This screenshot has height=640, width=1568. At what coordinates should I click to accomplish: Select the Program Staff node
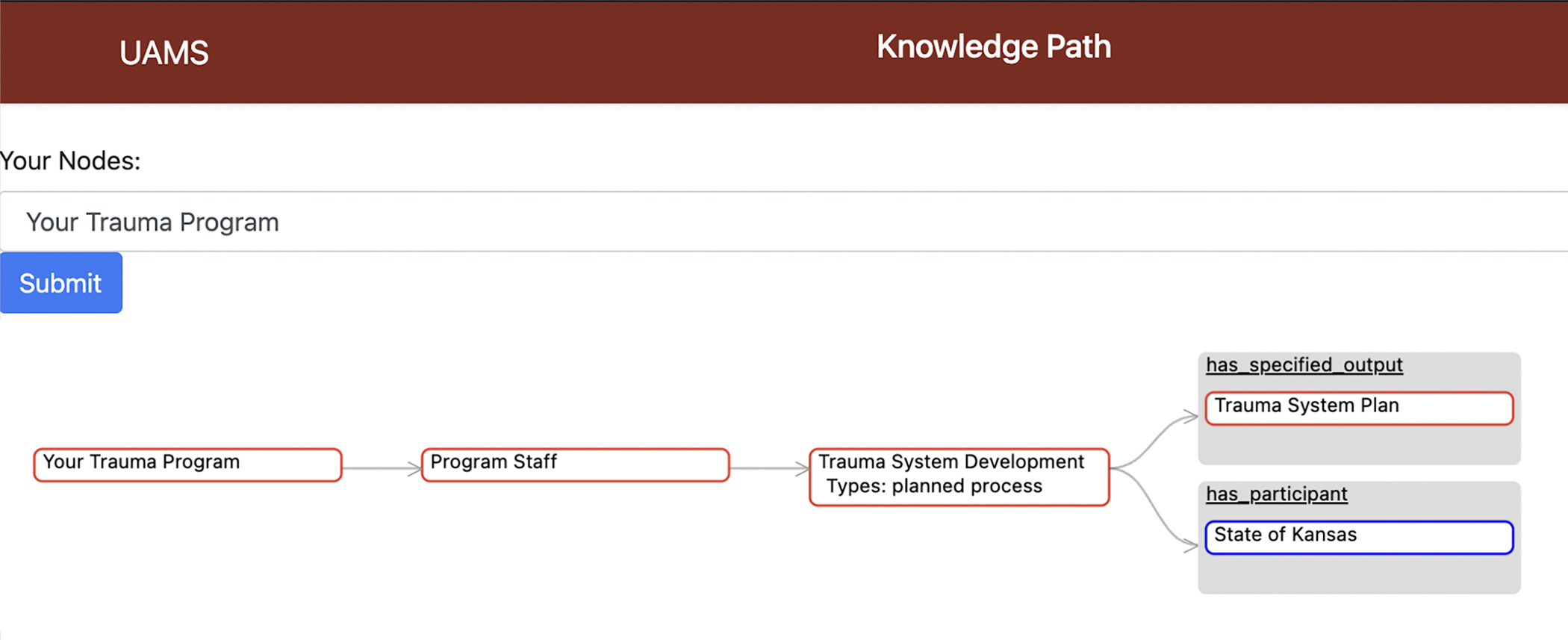click(x=575, y=464)
